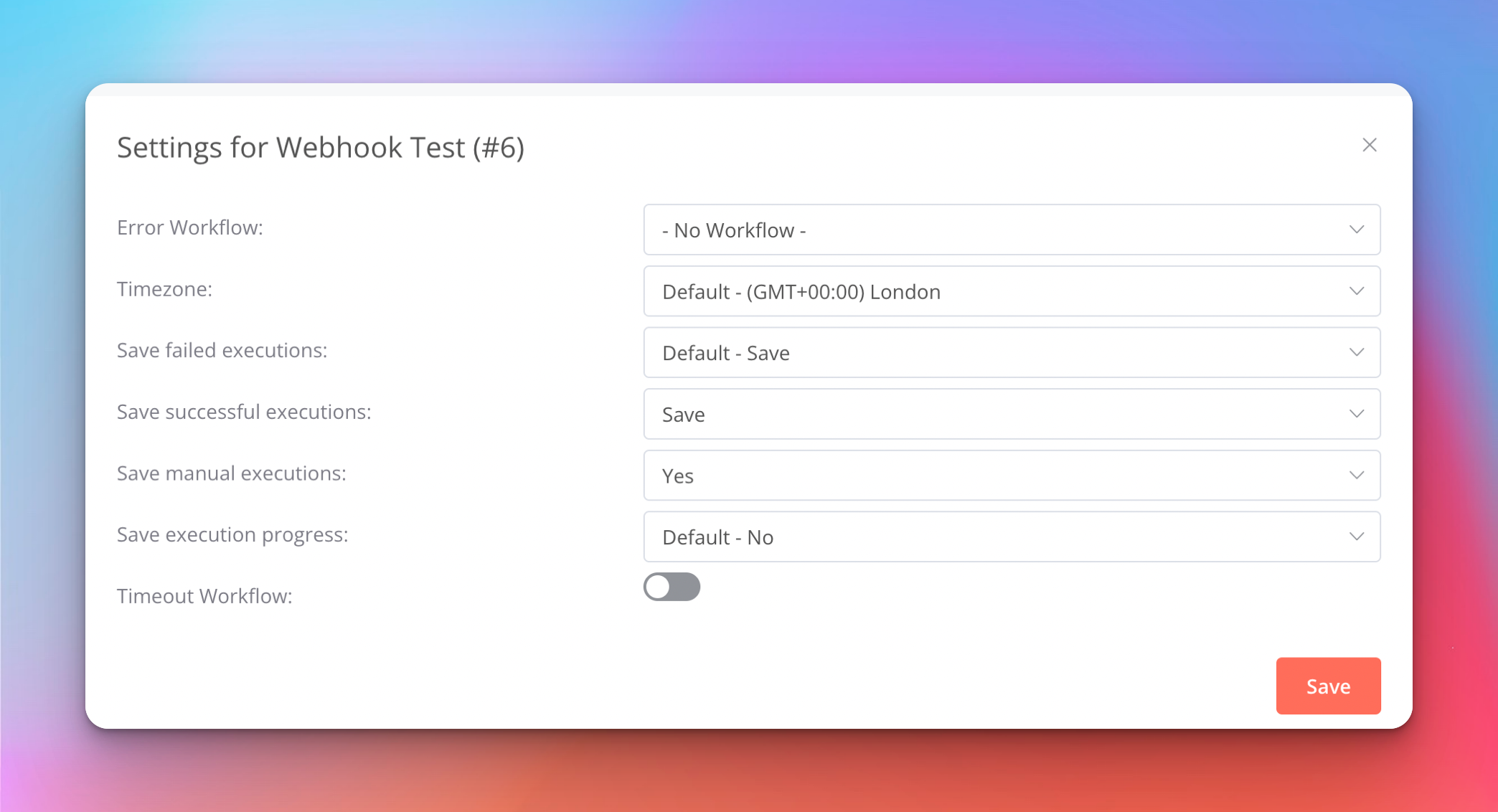Click the 'Timeout Workflow:' label text
The width and height of the screenshot is (1498, 812).
click(x=204, y=596)
